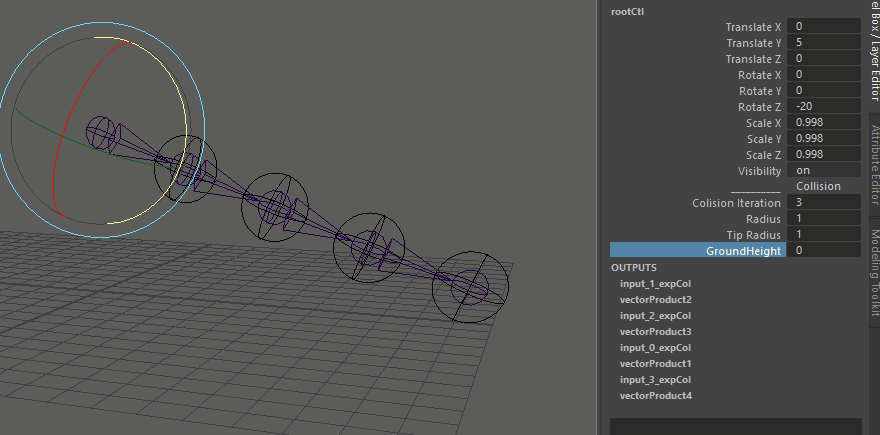Select the Colision Iteration value field
The width and height of the screenshot is (880, 435).
pos(823,203)
